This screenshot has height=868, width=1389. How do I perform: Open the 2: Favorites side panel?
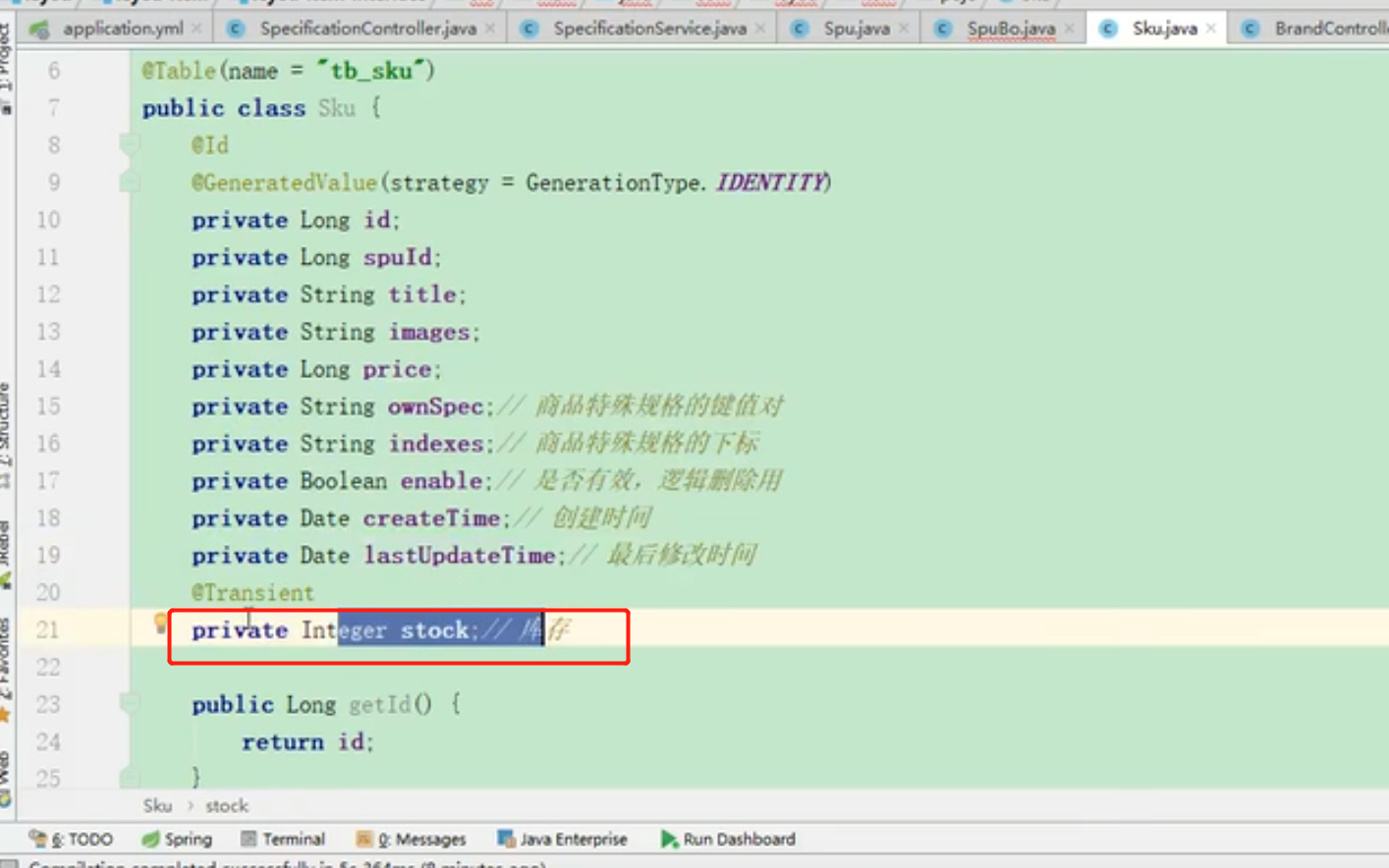coord(6,670)
